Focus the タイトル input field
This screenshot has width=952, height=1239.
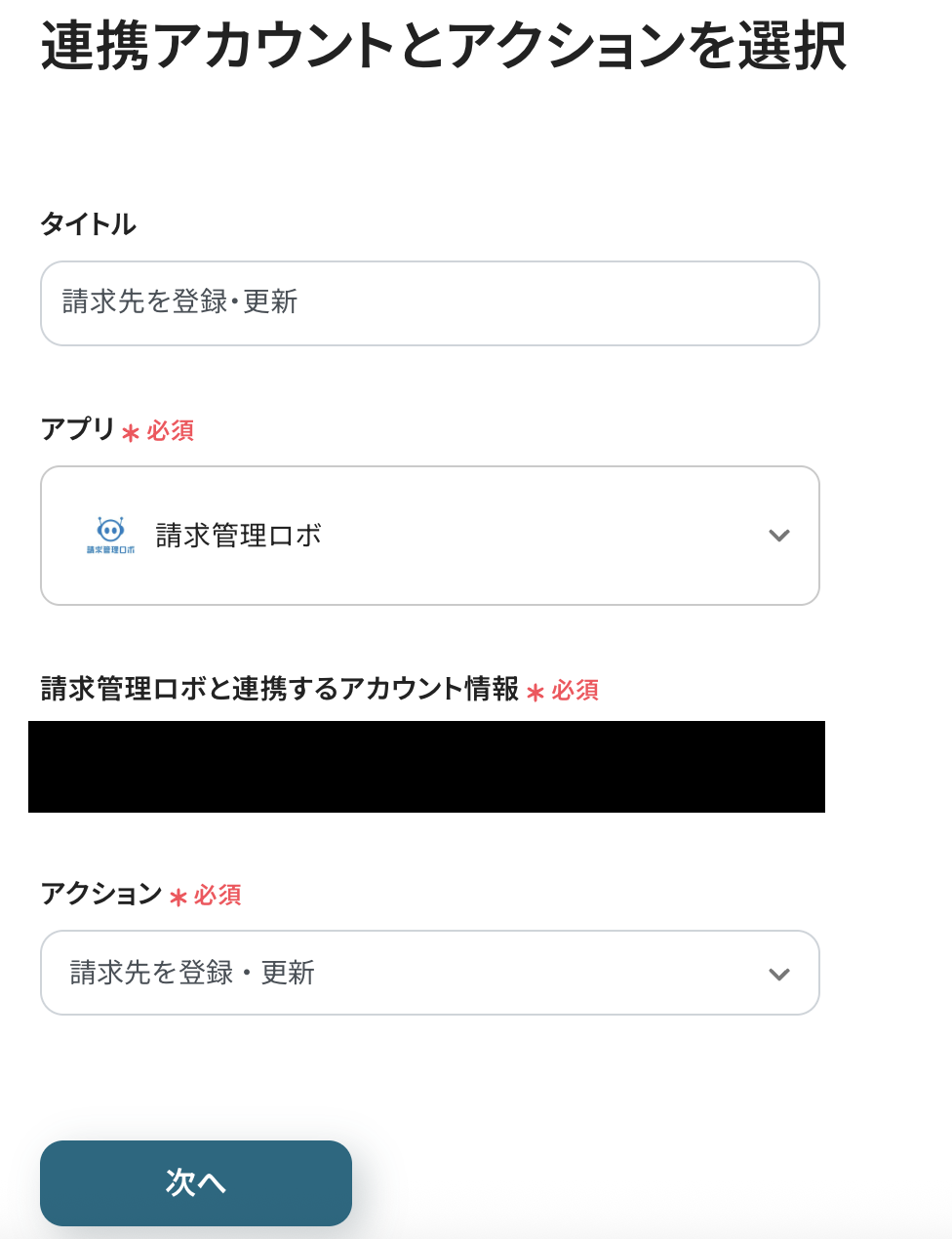click(429, 303)
